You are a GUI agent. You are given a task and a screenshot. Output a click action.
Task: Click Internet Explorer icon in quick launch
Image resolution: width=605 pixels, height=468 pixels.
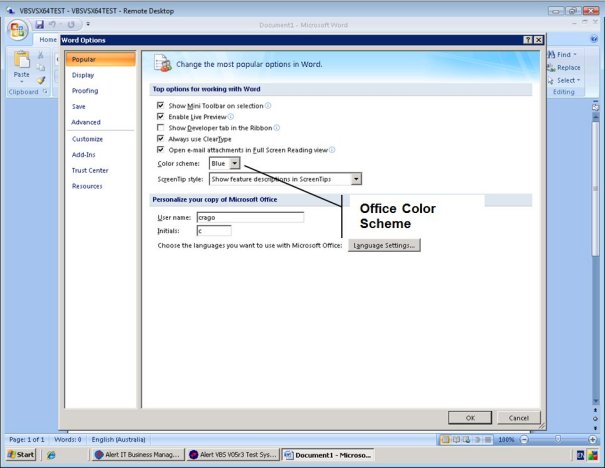point(51,455)
